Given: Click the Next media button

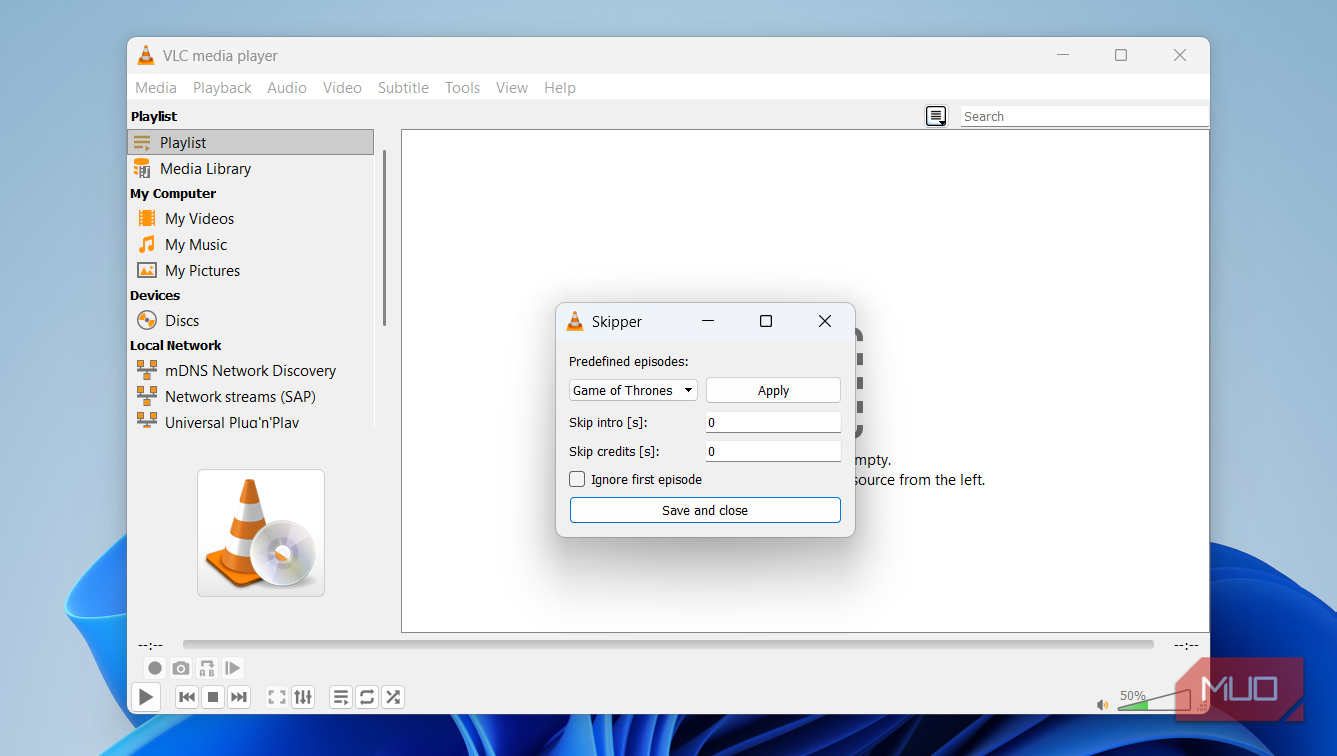Looking at the screenshot, I should click(238, 697).
